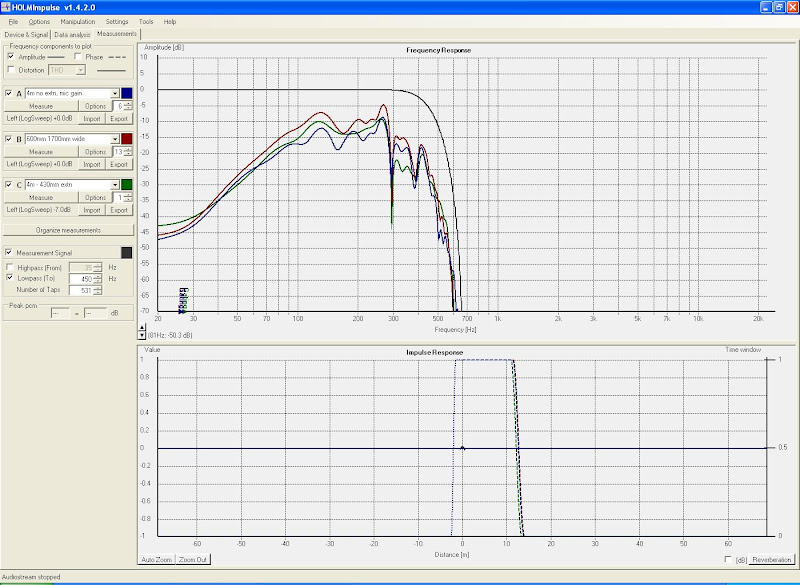Select the Measurements tab
This screenshot has height=585, width=800.
[x=117, y=34]
